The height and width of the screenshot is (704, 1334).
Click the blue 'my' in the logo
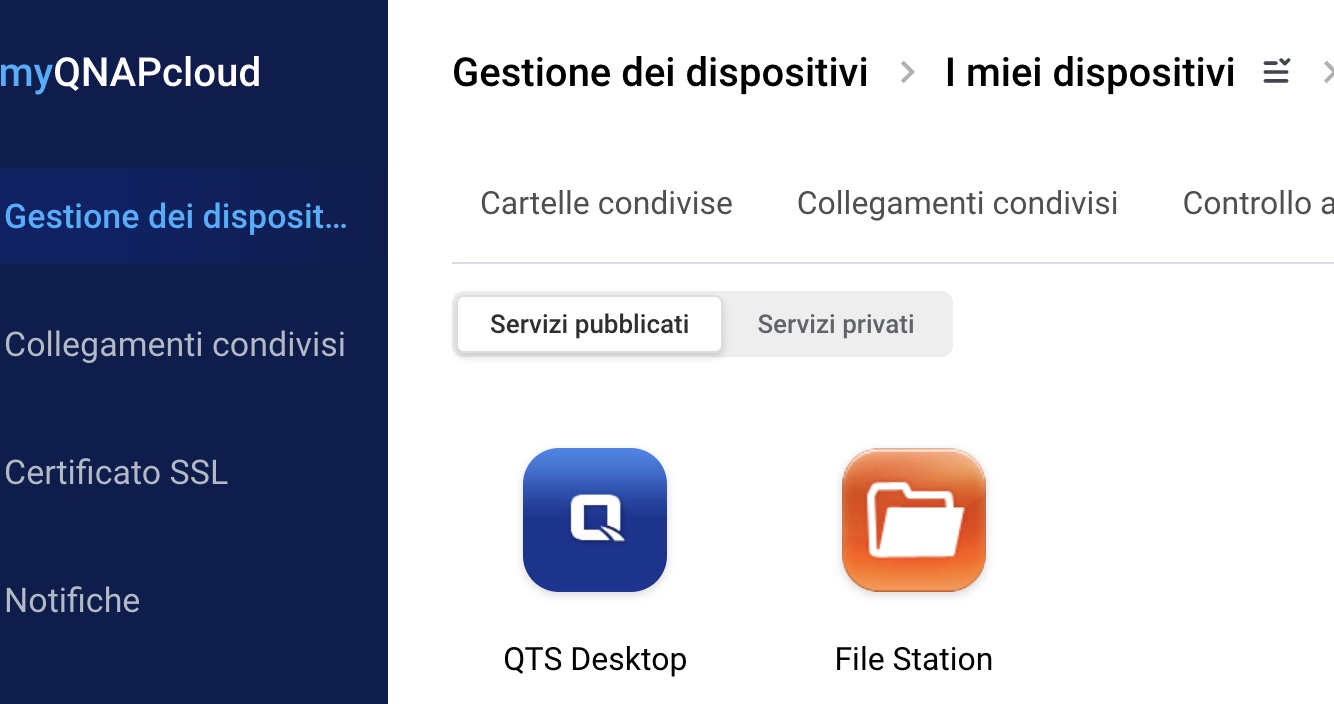[x=25, y=74]
